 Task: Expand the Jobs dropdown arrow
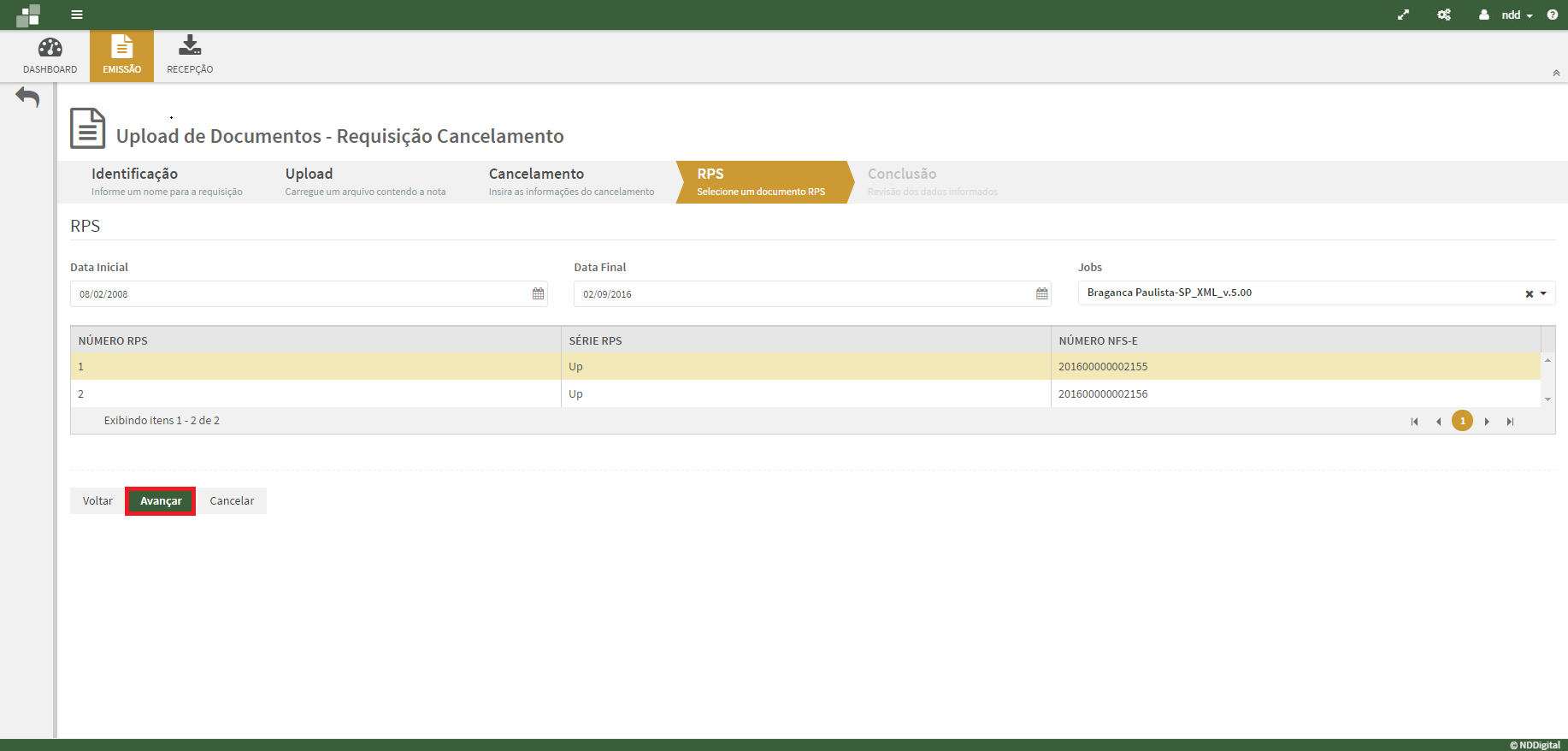point(1543,293)
